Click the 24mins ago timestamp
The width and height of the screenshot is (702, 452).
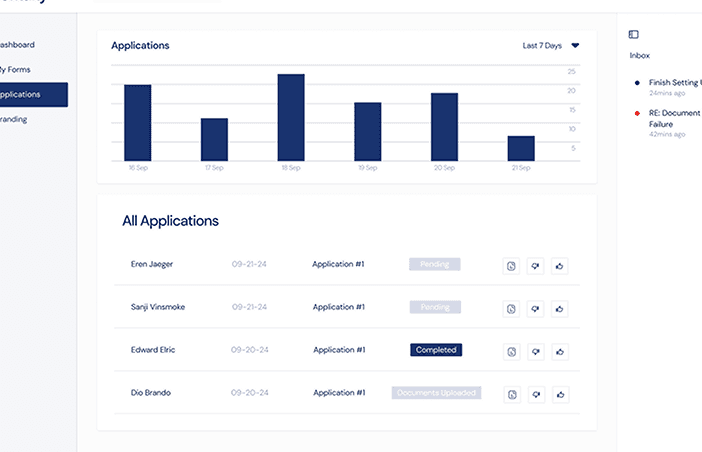[667, 93]
